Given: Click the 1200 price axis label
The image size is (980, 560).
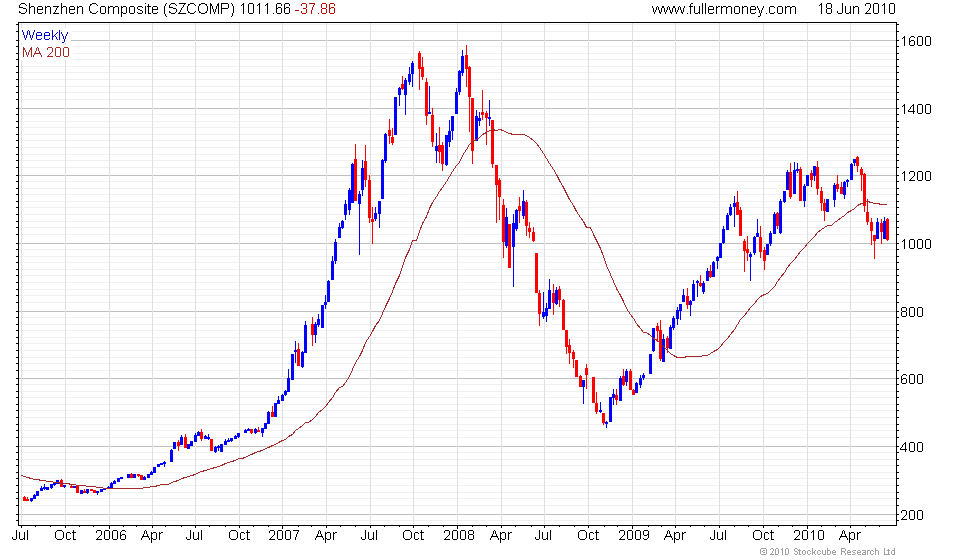Looking at the screenshot, I should coord(916,177).
